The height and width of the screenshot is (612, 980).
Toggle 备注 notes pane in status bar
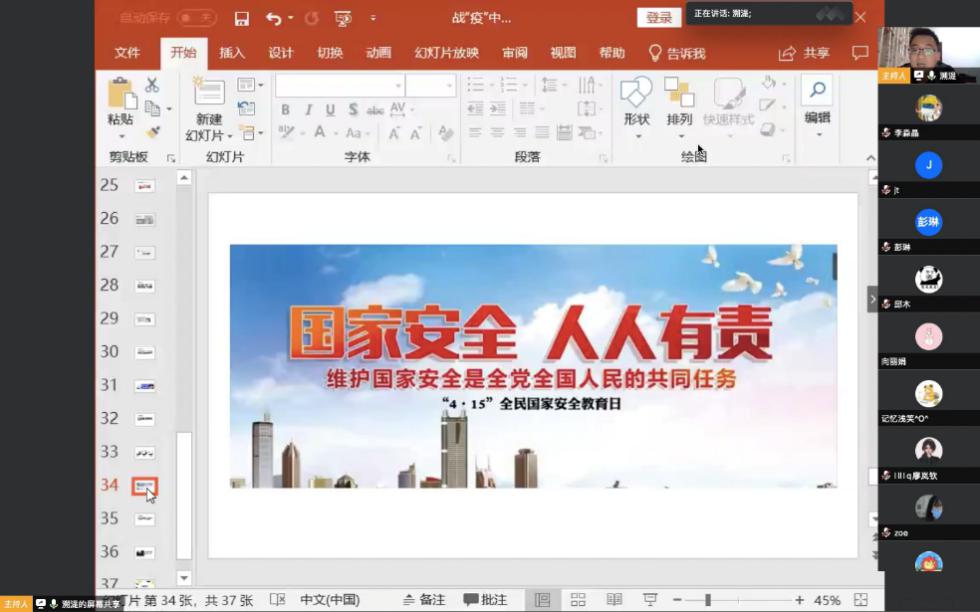[424, 600]
